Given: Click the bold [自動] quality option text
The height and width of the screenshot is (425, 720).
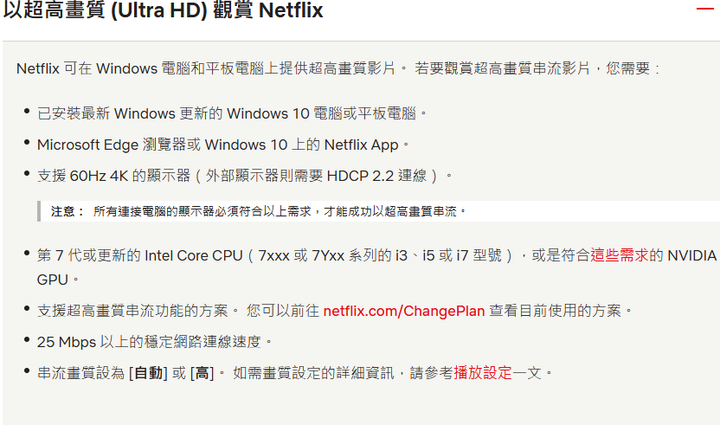Looking at the screenshot, I should click(148, 373).
